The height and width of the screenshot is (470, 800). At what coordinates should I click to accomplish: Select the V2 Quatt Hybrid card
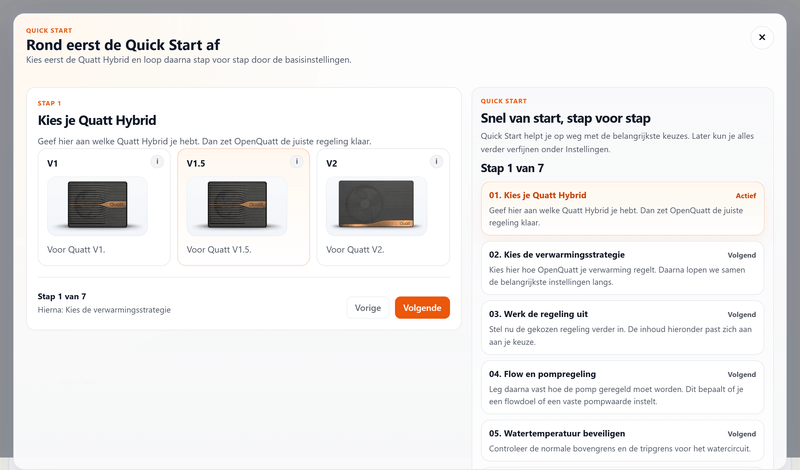pyautogui.click(x=383, y=207)
